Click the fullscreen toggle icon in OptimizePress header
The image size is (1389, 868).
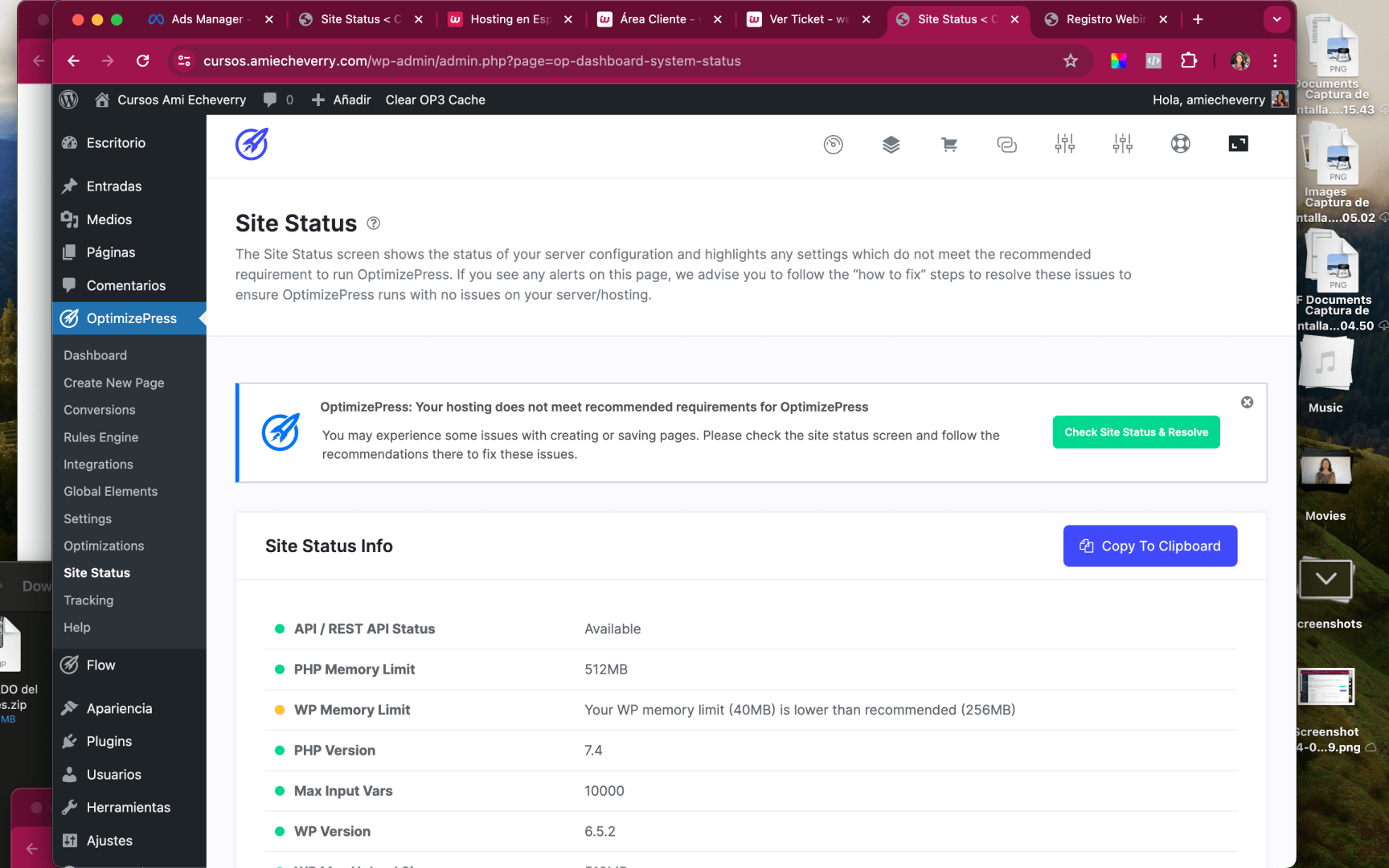coord(1238,144)
